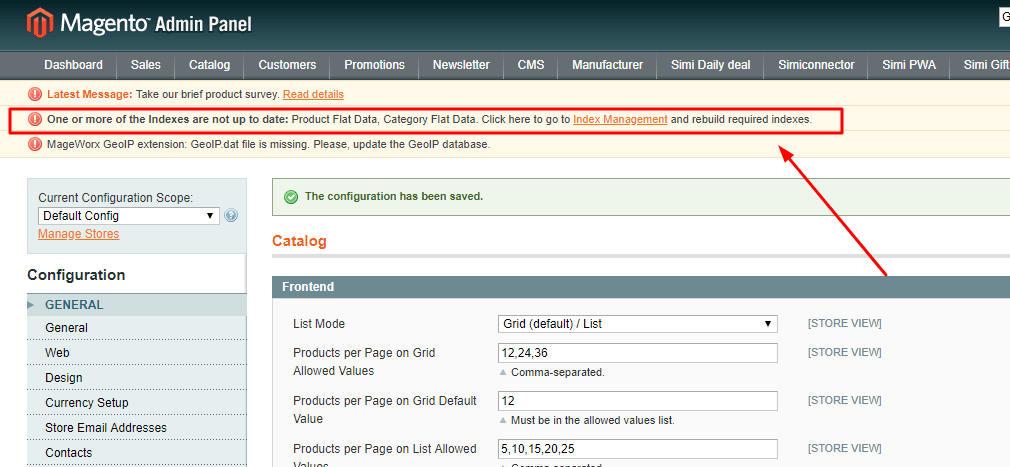
Task: Open the Simiconnector menu
Action: click(x=816, y=65)
